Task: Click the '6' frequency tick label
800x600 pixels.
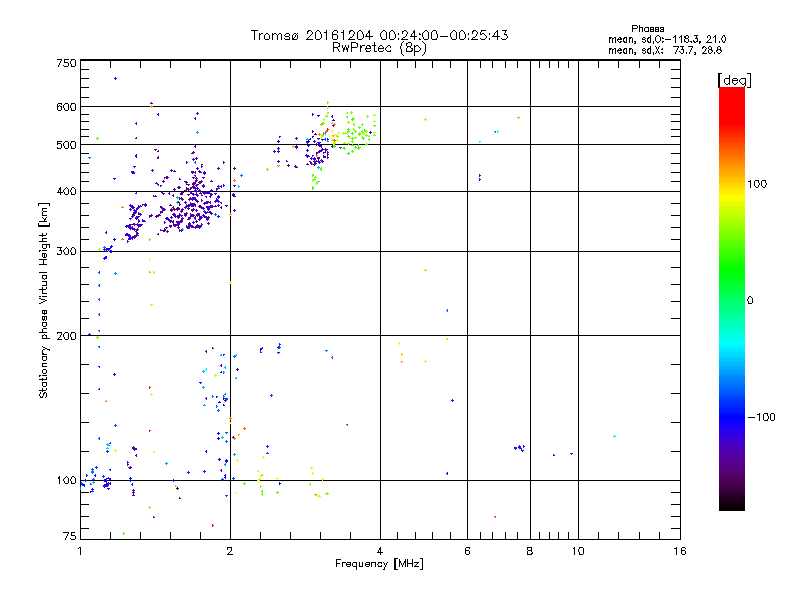Action: click(467, 551)
